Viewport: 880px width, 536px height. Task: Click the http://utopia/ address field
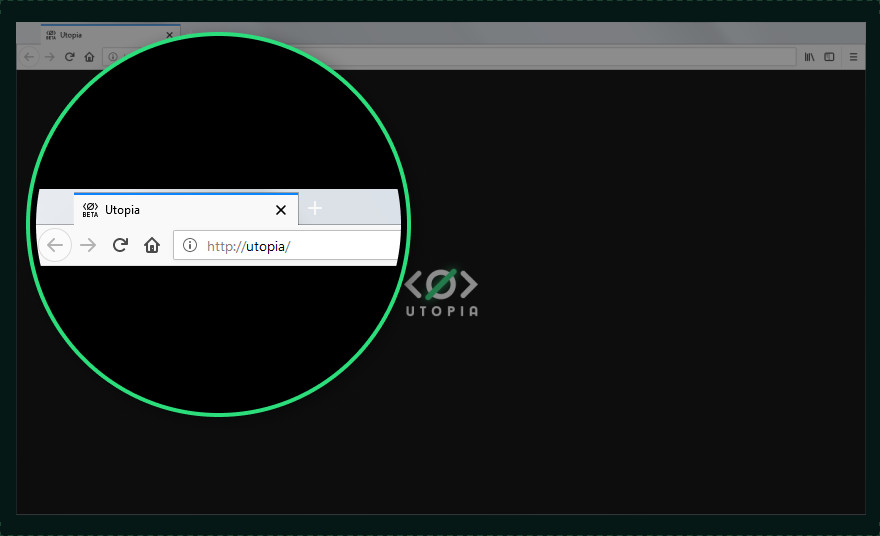(x=287, y=245)
